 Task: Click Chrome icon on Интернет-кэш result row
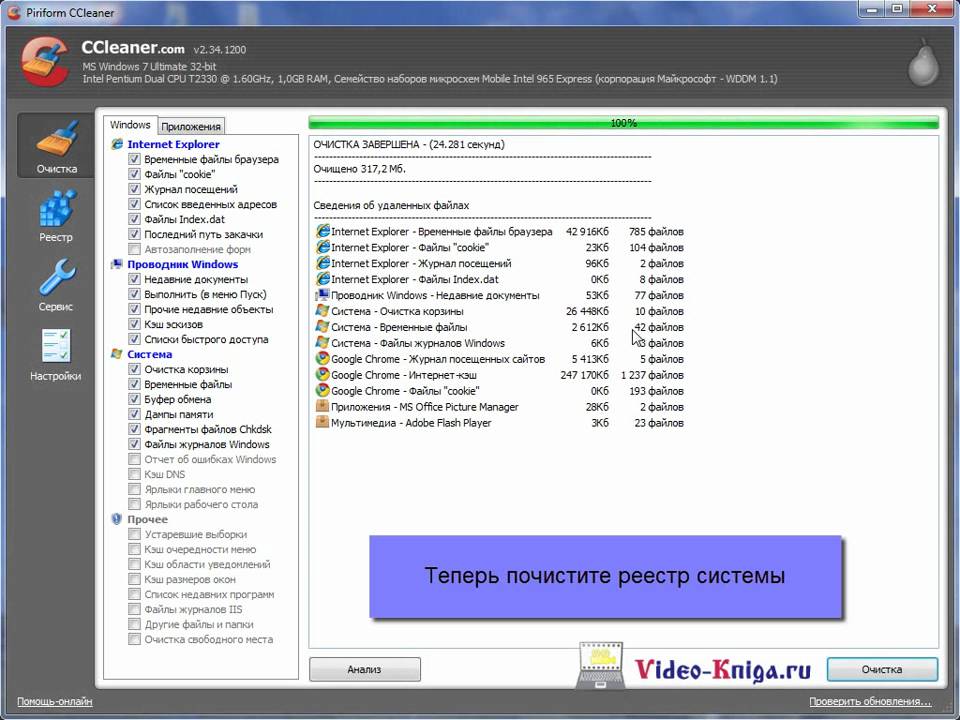tap(322, 375)
